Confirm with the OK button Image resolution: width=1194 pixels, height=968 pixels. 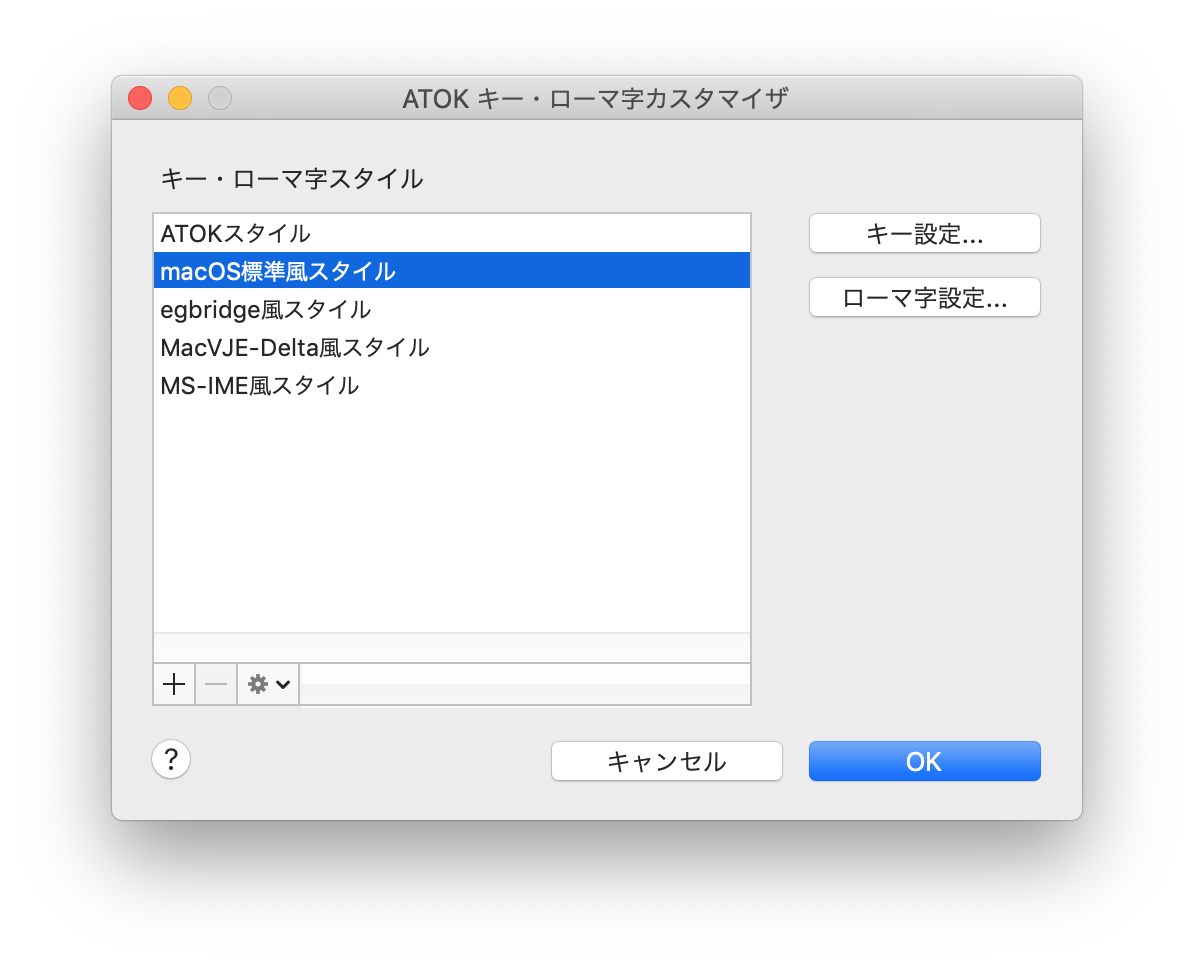924,761
